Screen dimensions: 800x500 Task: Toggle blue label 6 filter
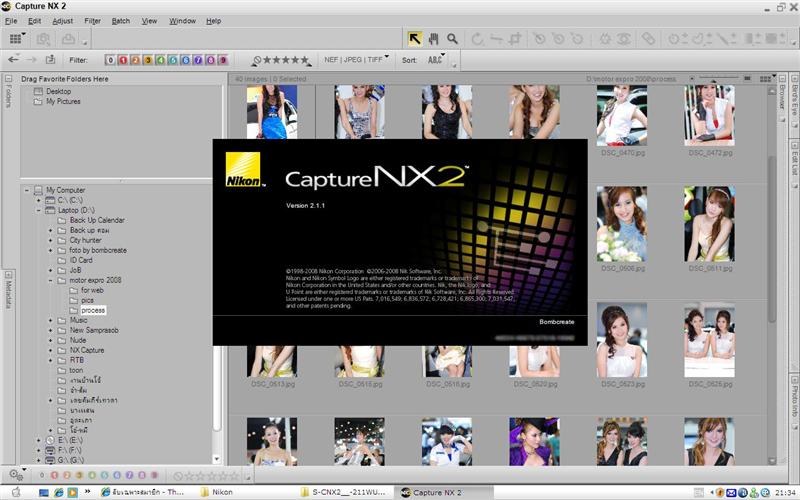point(186,60)
